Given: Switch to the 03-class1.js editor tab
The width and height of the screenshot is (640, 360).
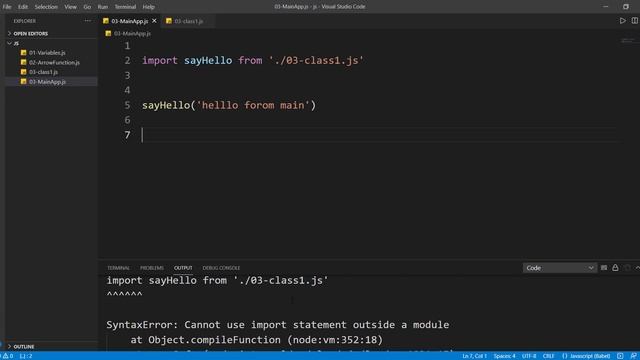Looking at the screenshot, I should coord(189,21).
